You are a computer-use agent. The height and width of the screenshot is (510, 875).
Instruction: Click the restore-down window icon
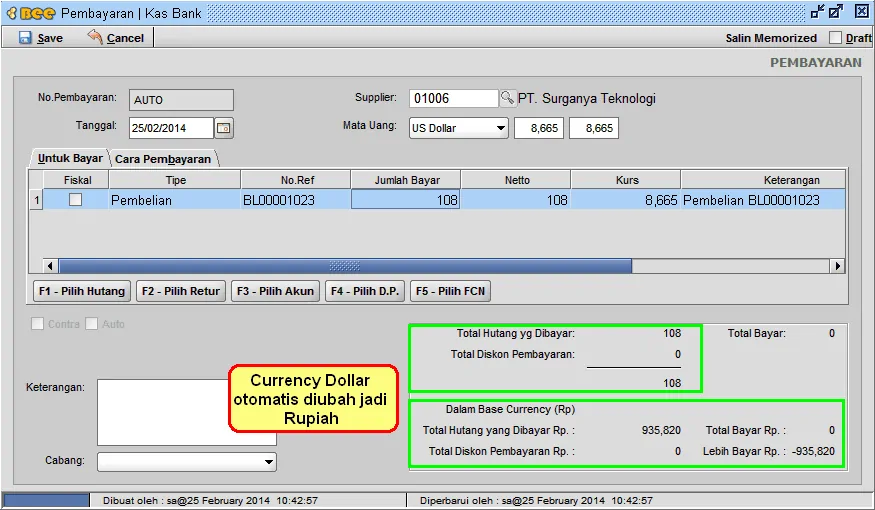point(818,12)
